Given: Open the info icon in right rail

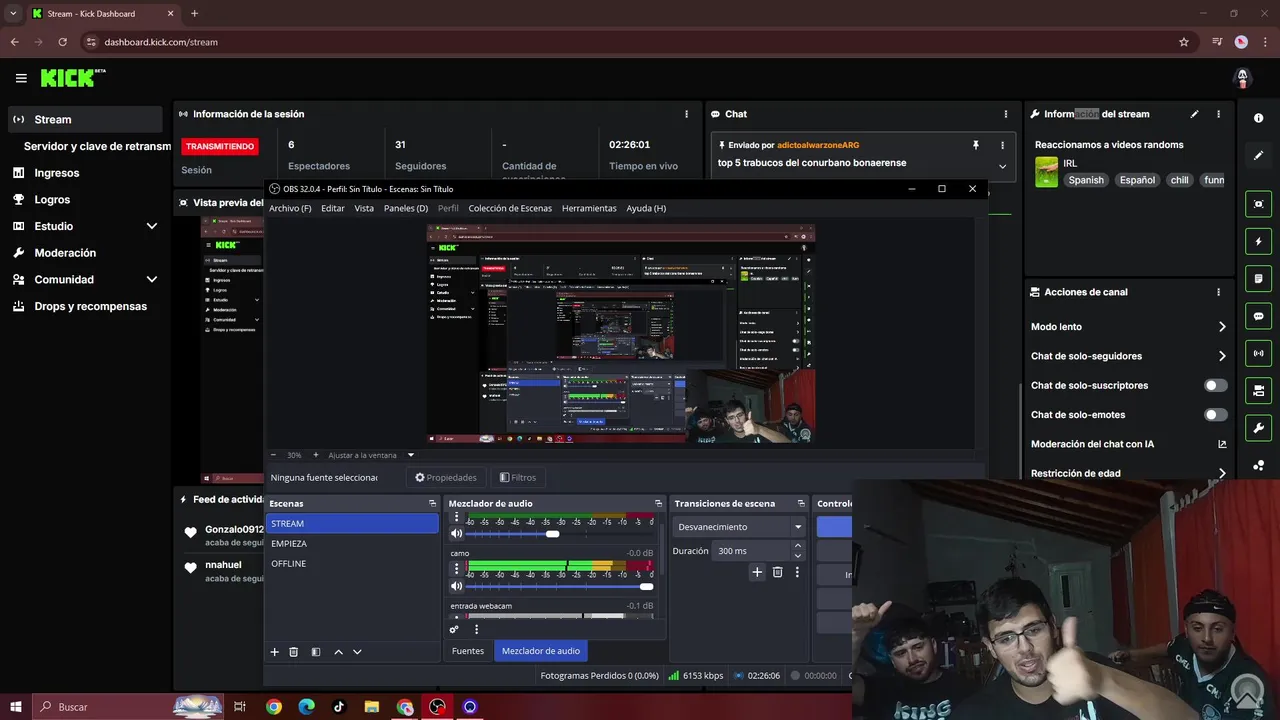Looking at the screenshot, I should [1258, 118].
